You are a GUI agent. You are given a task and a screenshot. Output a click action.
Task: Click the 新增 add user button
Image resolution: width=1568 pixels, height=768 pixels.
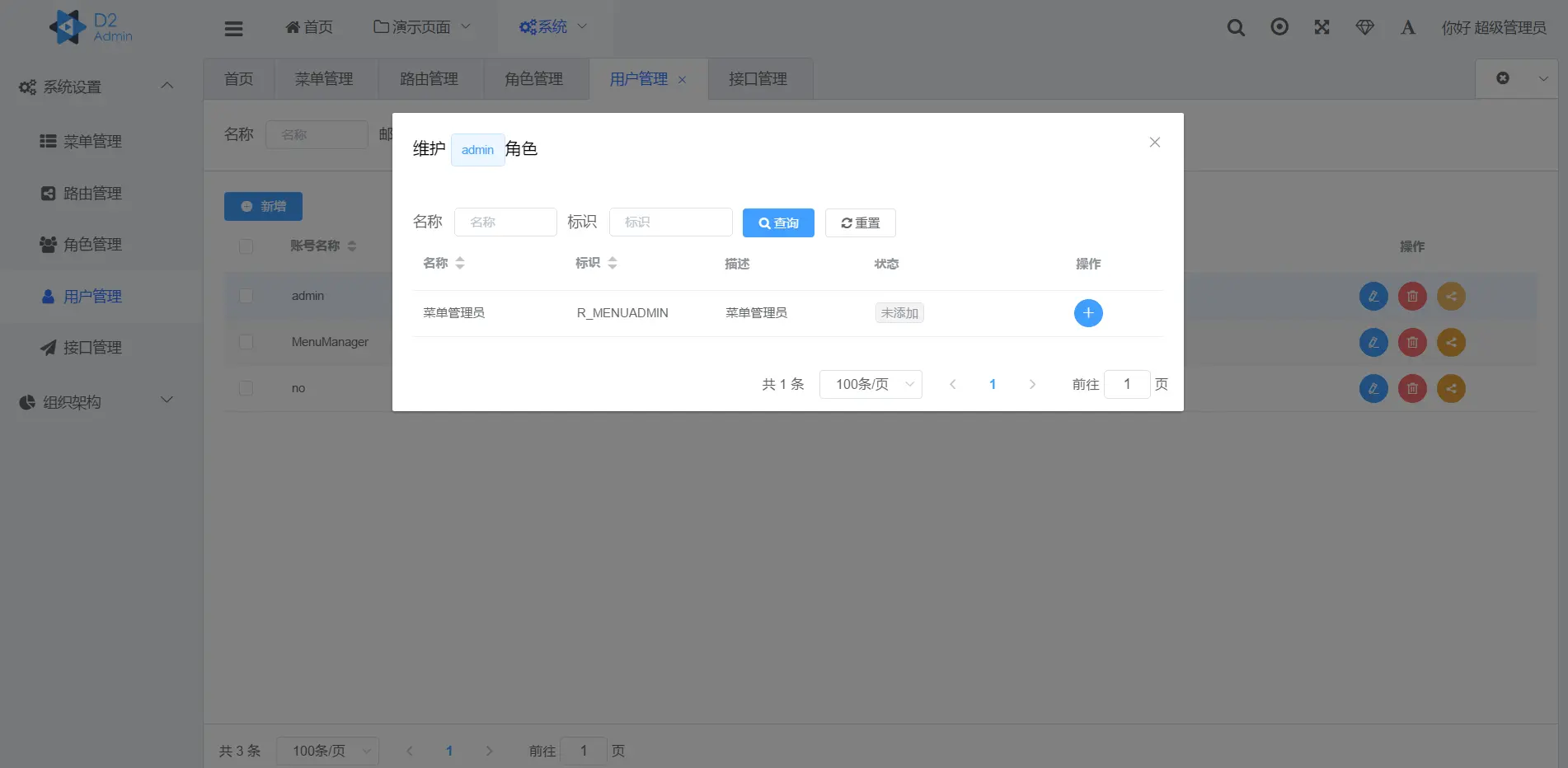click(263, 207)
